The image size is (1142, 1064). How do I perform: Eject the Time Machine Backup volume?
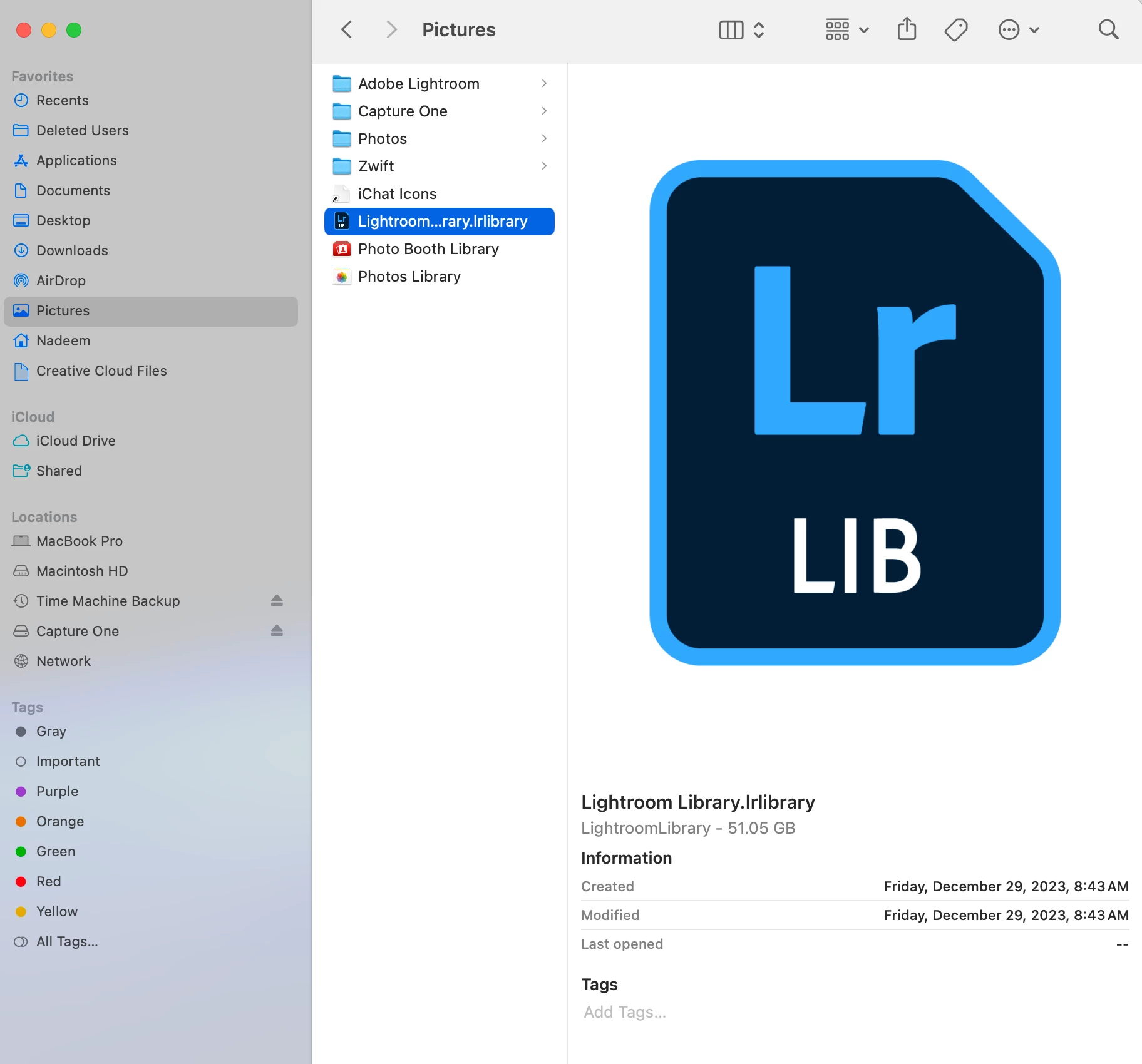coord(277,601)
